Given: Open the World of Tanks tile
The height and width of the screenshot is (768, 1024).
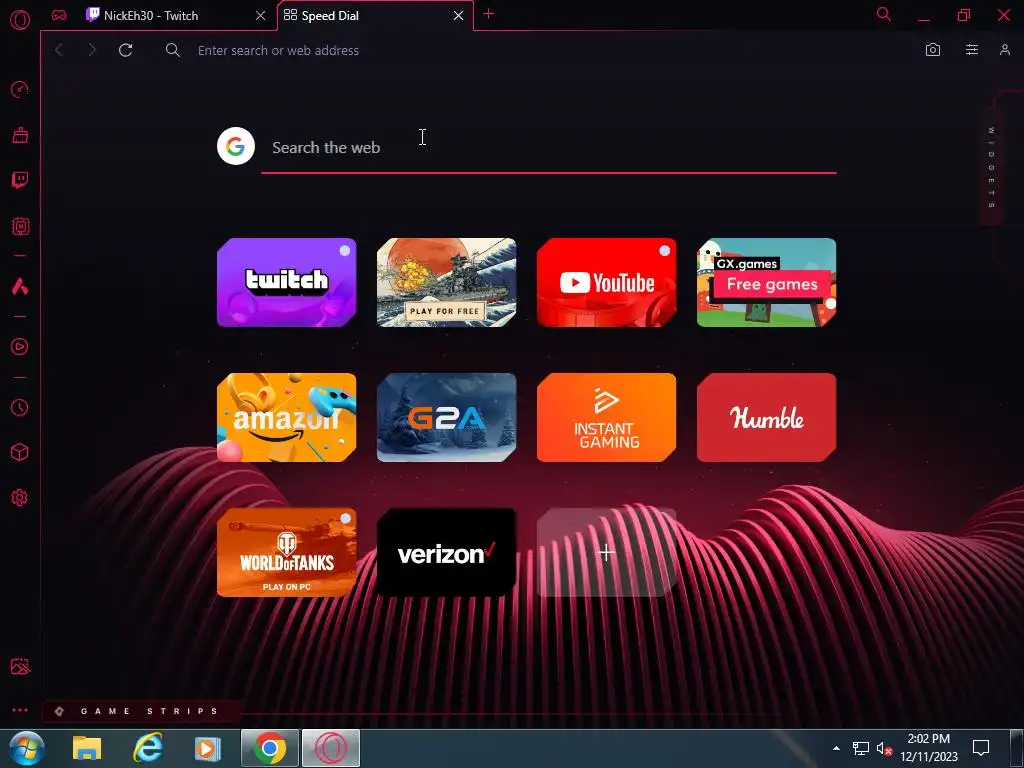Looking at the screenshot, I should tap(287, 552).
